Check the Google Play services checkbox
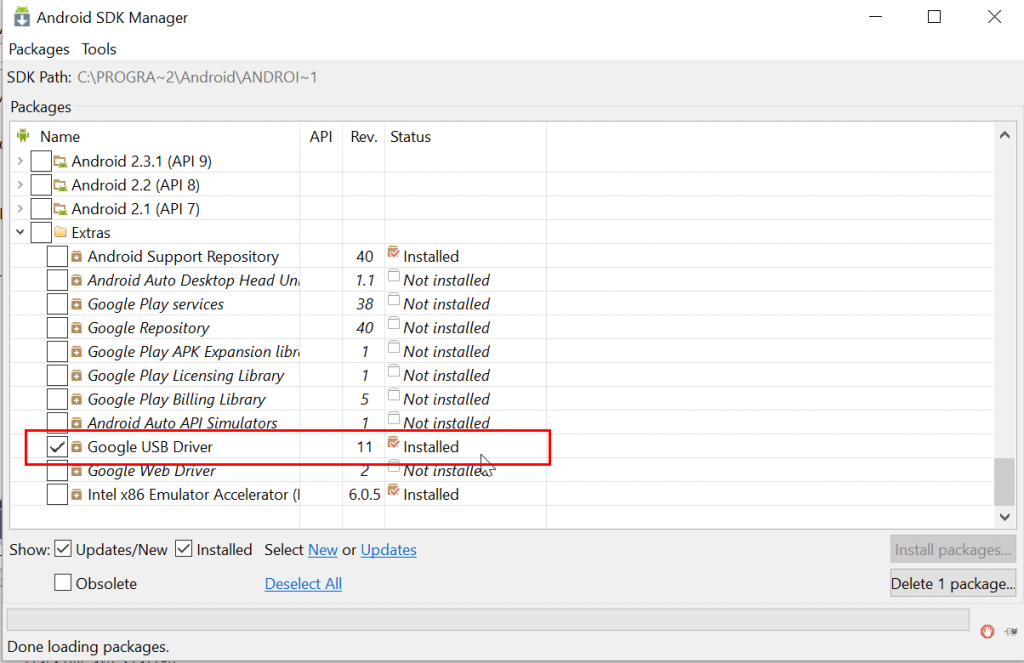Image resolution: width=1024 pixels, height=663 pixels. 57,304
